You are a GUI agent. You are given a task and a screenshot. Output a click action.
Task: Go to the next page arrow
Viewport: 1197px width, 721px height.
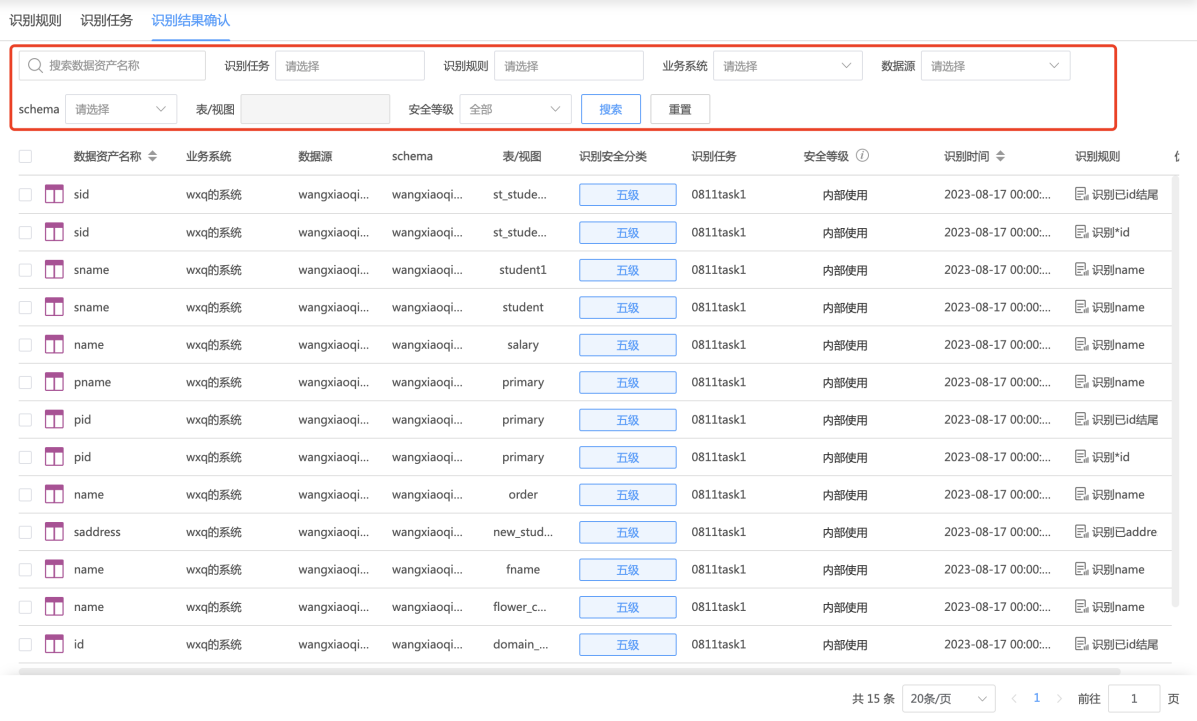click(x=1059, y=698)
